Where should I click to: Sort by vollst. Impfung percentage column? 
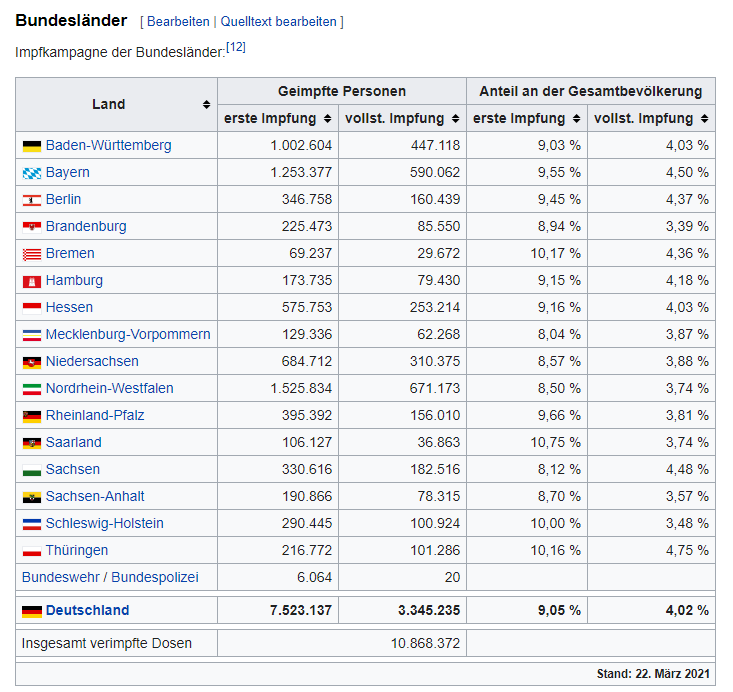[702, 119]
